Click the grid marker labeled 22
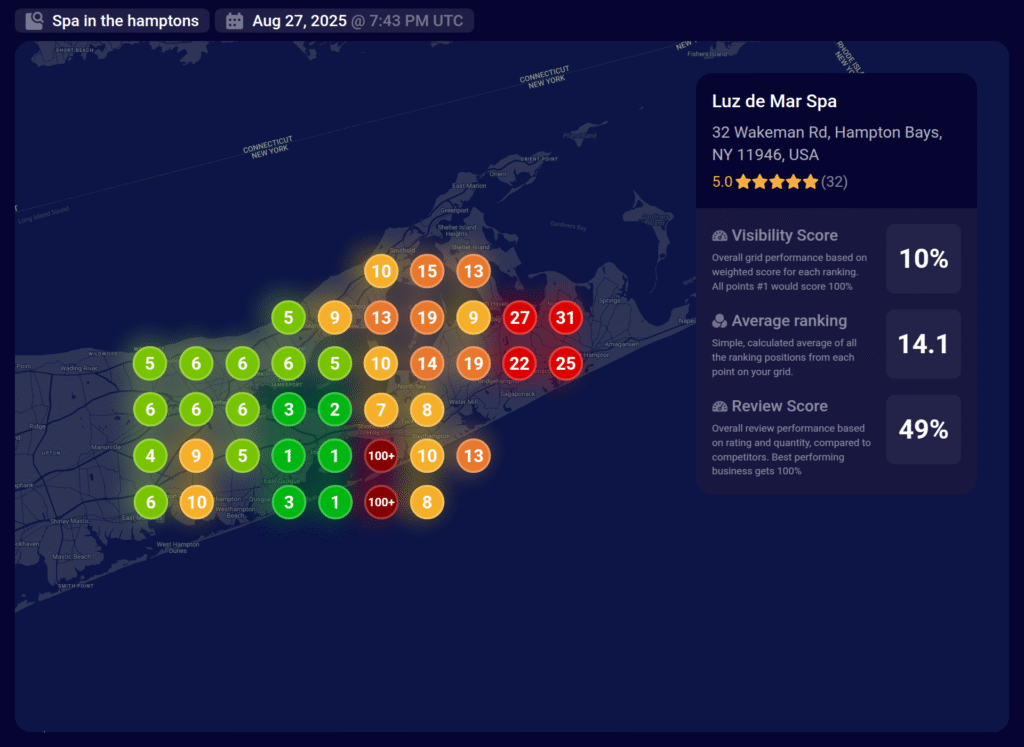The height and width of the screenshot is (747, 1024). [x=519, y=363]
